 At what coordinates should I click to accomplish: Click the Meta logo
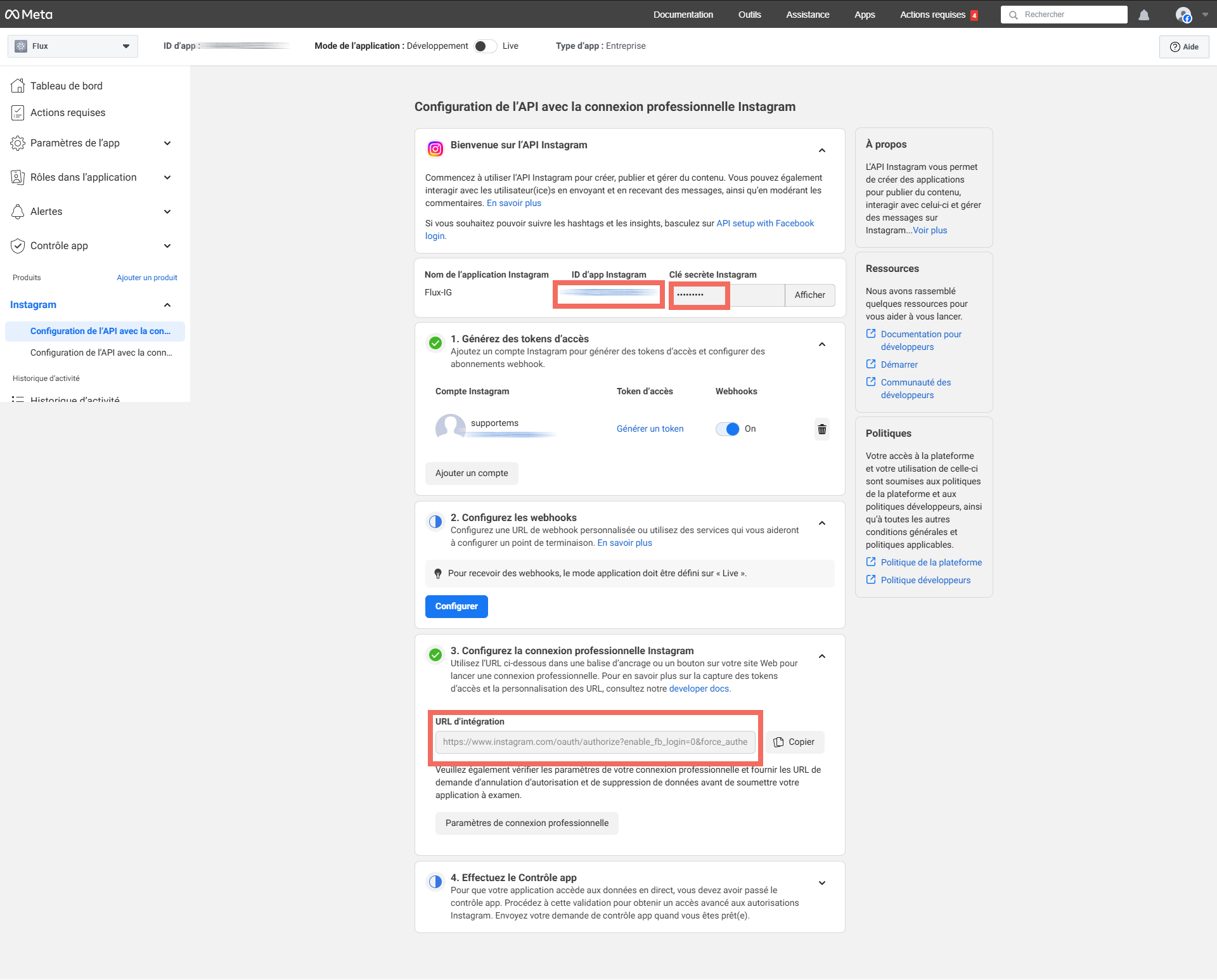click(29, 14)
